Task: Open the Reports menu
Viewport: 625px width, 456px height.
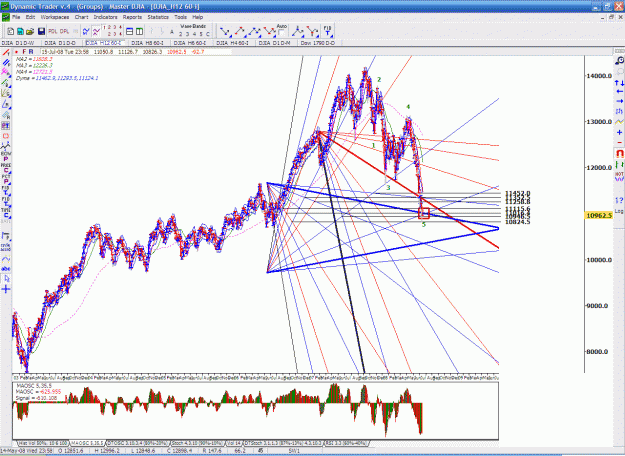Action: tap(132, 17)
